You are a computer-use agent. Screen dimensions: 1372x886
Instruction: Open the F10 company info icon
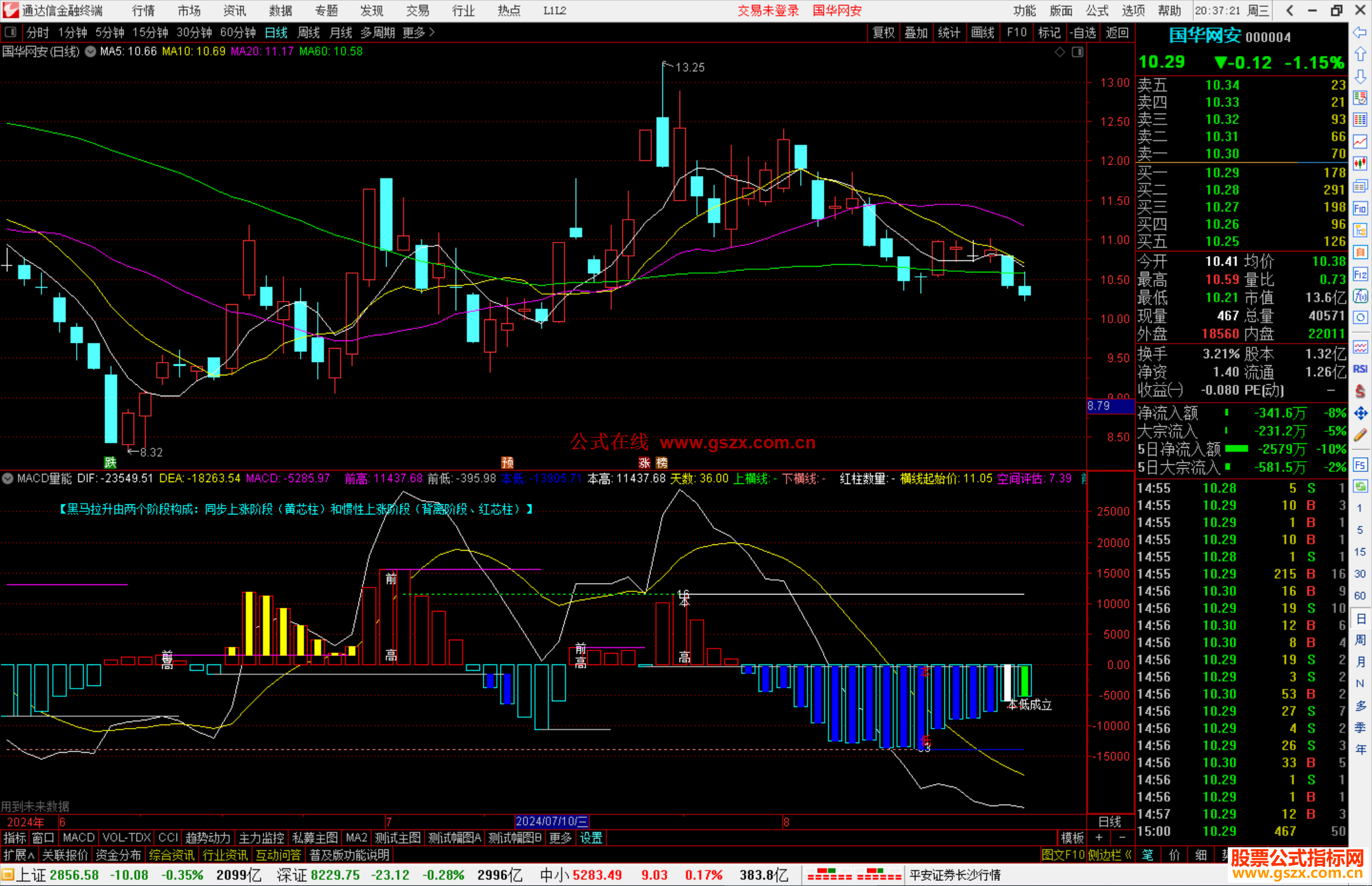pyautogui.click(x=1360, y=208)
